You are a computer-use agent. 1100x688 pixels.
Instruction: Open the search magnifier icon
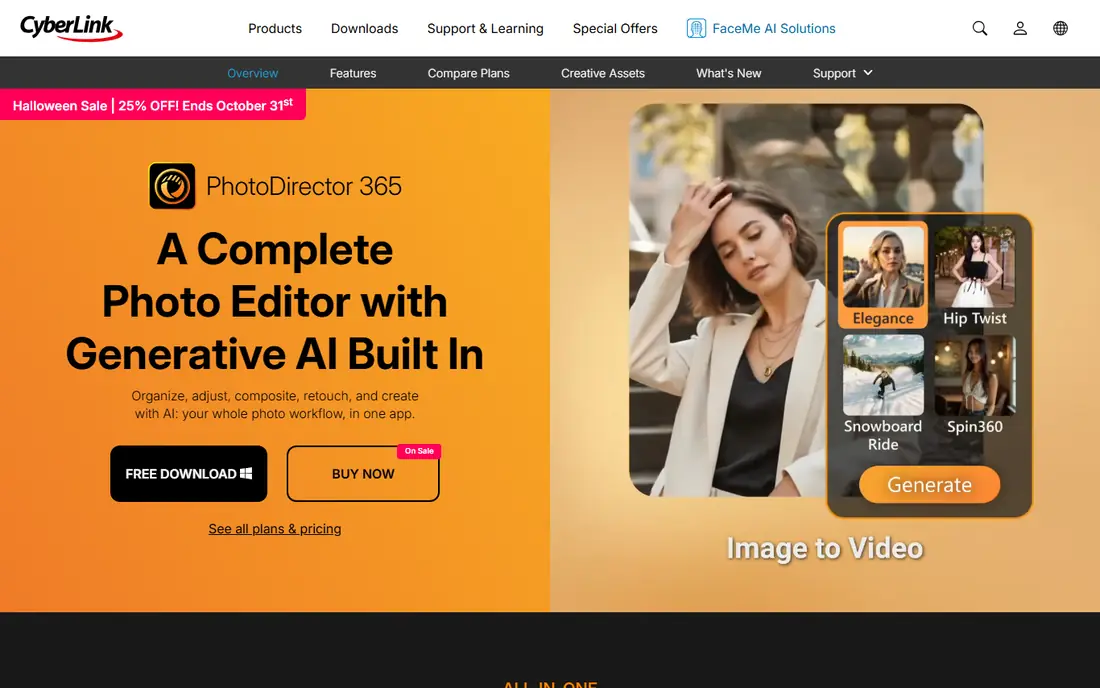(979, 28)
